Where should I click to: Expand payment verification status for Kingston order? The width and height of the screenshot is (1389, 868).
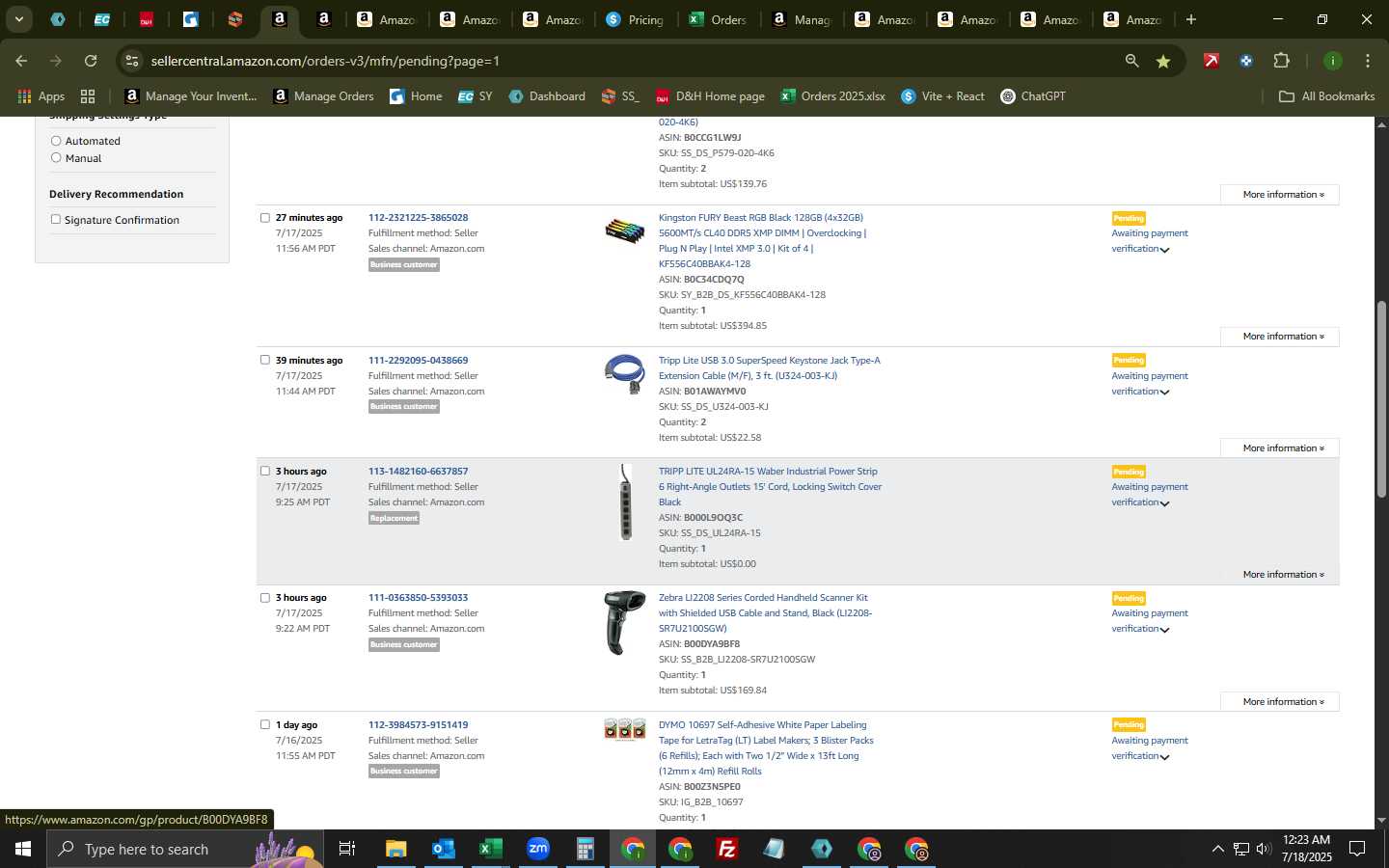(x=1165, y=250)
